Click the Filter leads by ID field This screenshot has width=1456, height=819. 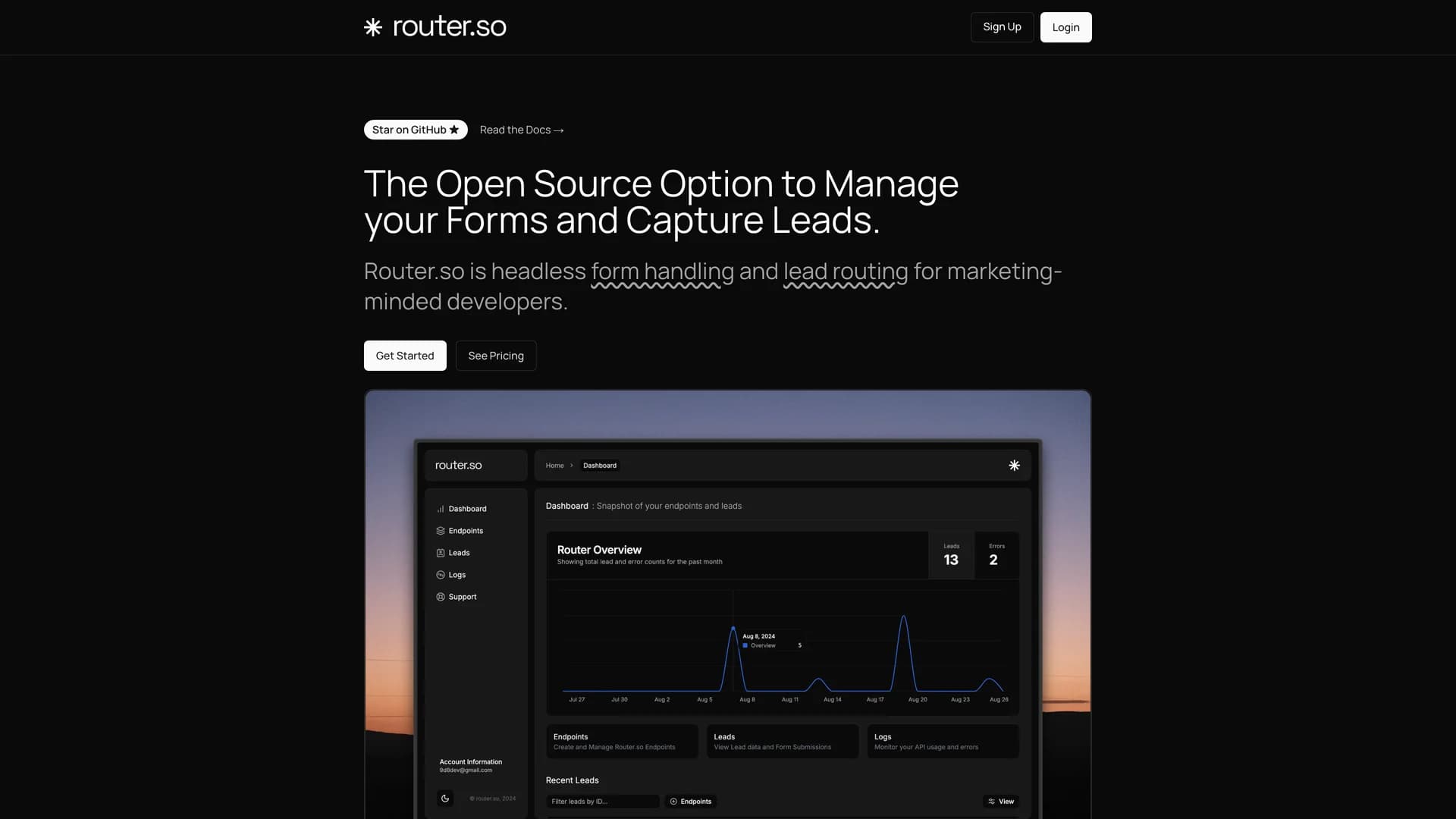pos(602,802)
